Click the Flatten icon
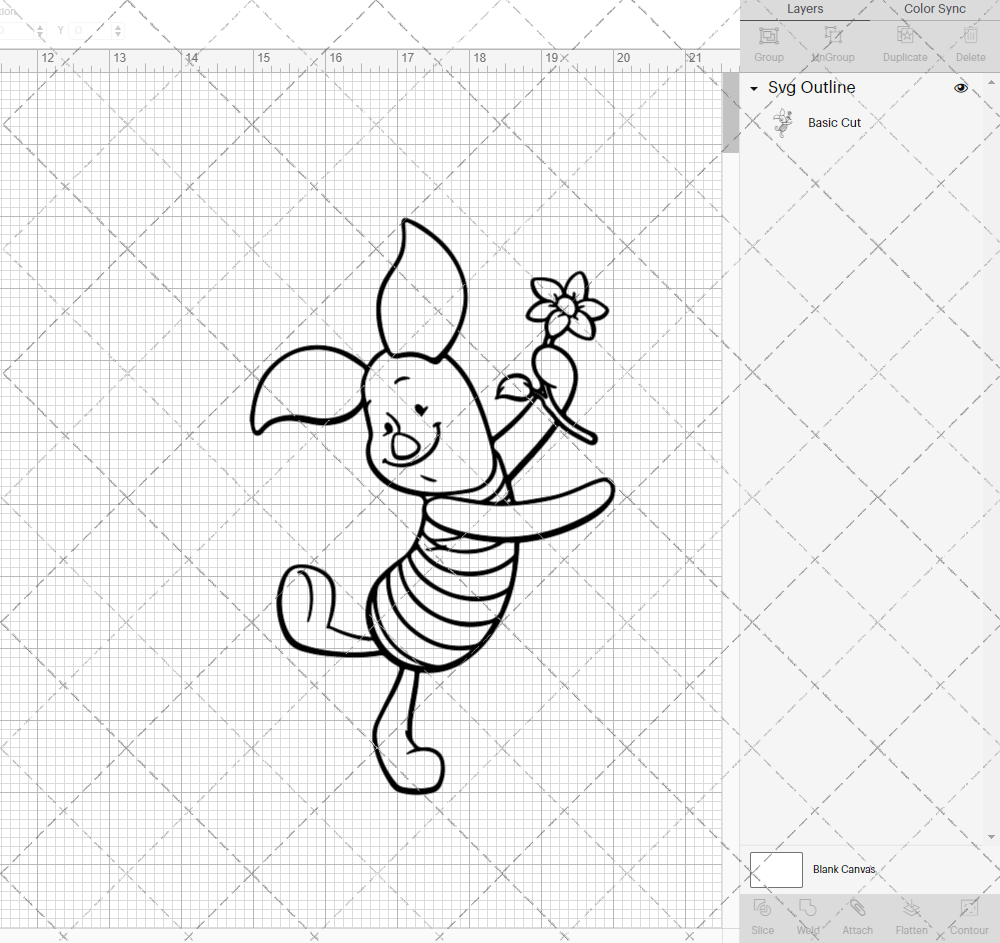Image resolution: width=1000 pixels, height=943 pixels. tap(911, 908)
